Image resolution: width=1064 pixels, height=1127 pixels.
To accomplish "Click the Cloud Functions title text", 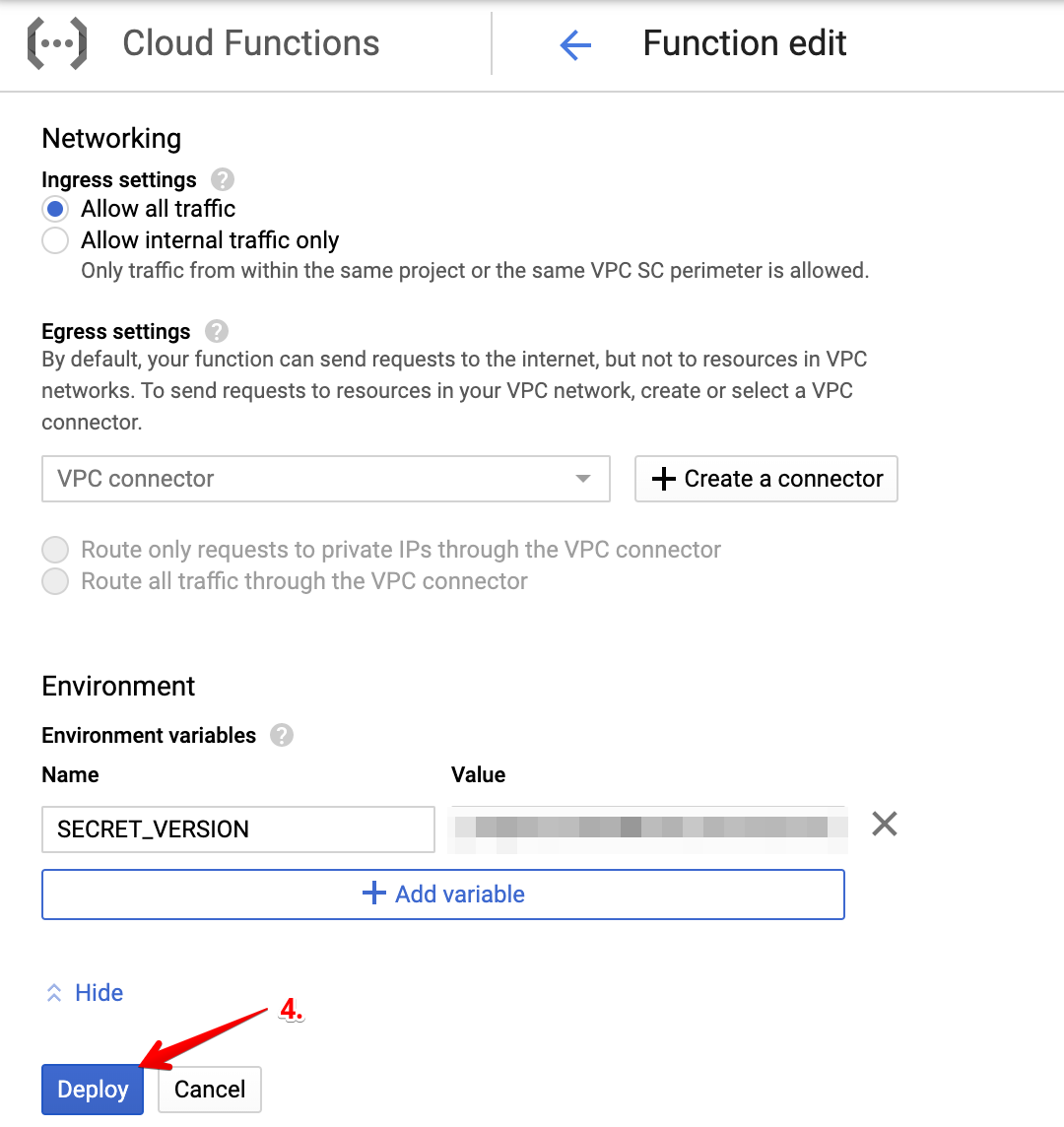I will click(250, 44).
